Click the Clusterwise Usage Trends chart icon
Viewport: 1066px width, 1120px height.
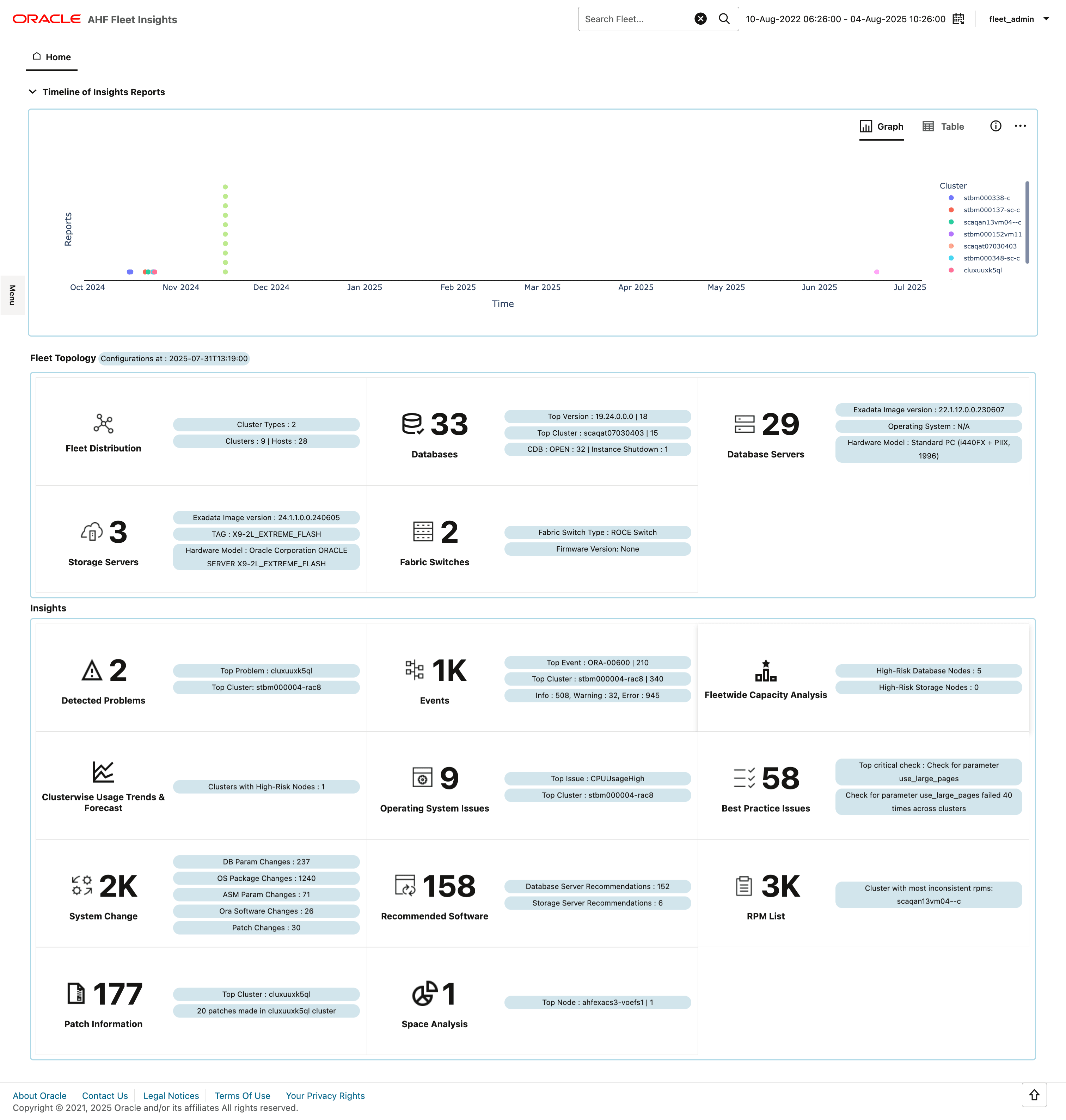(x=103, y=772)
